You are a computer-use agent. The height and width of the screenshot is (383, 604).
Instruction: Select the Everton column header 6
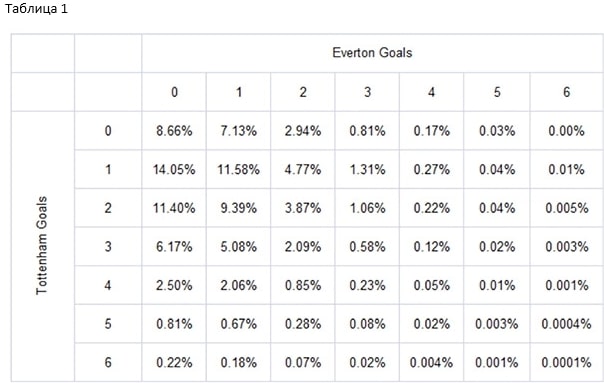point(566,92)
